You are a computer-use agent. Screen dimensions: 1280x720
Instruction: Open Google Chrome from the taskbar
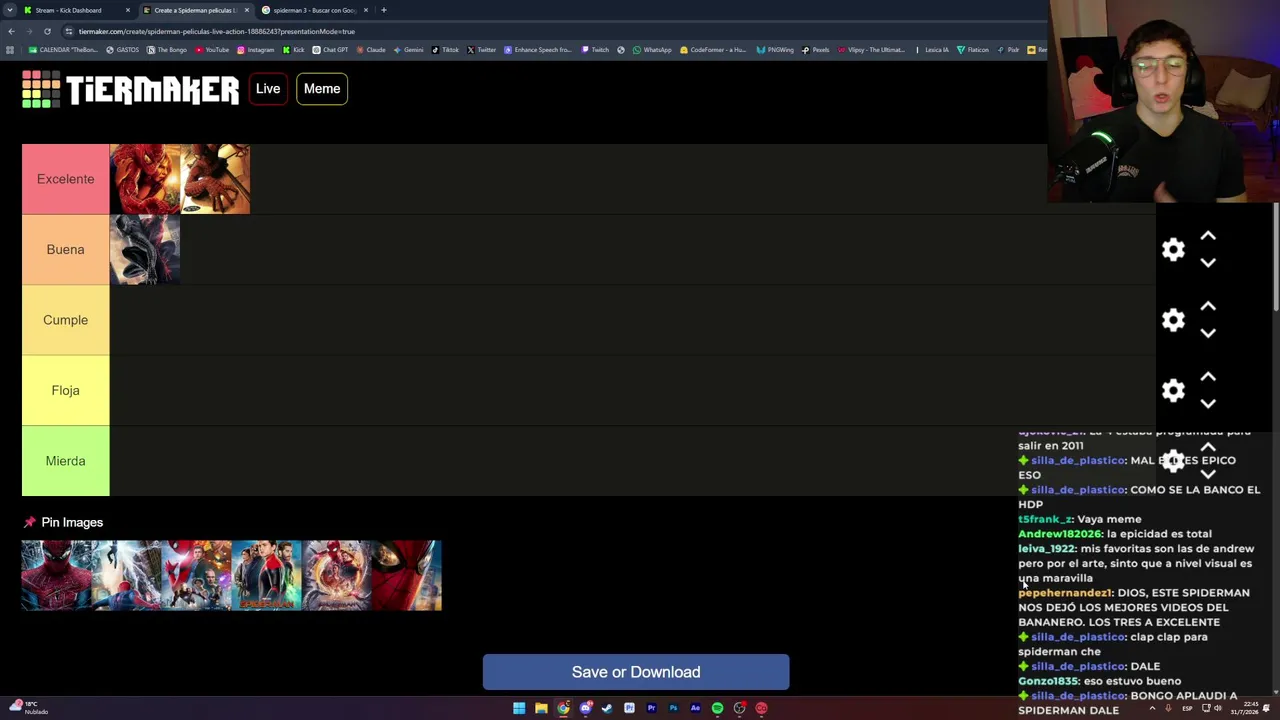coord(564,708)
